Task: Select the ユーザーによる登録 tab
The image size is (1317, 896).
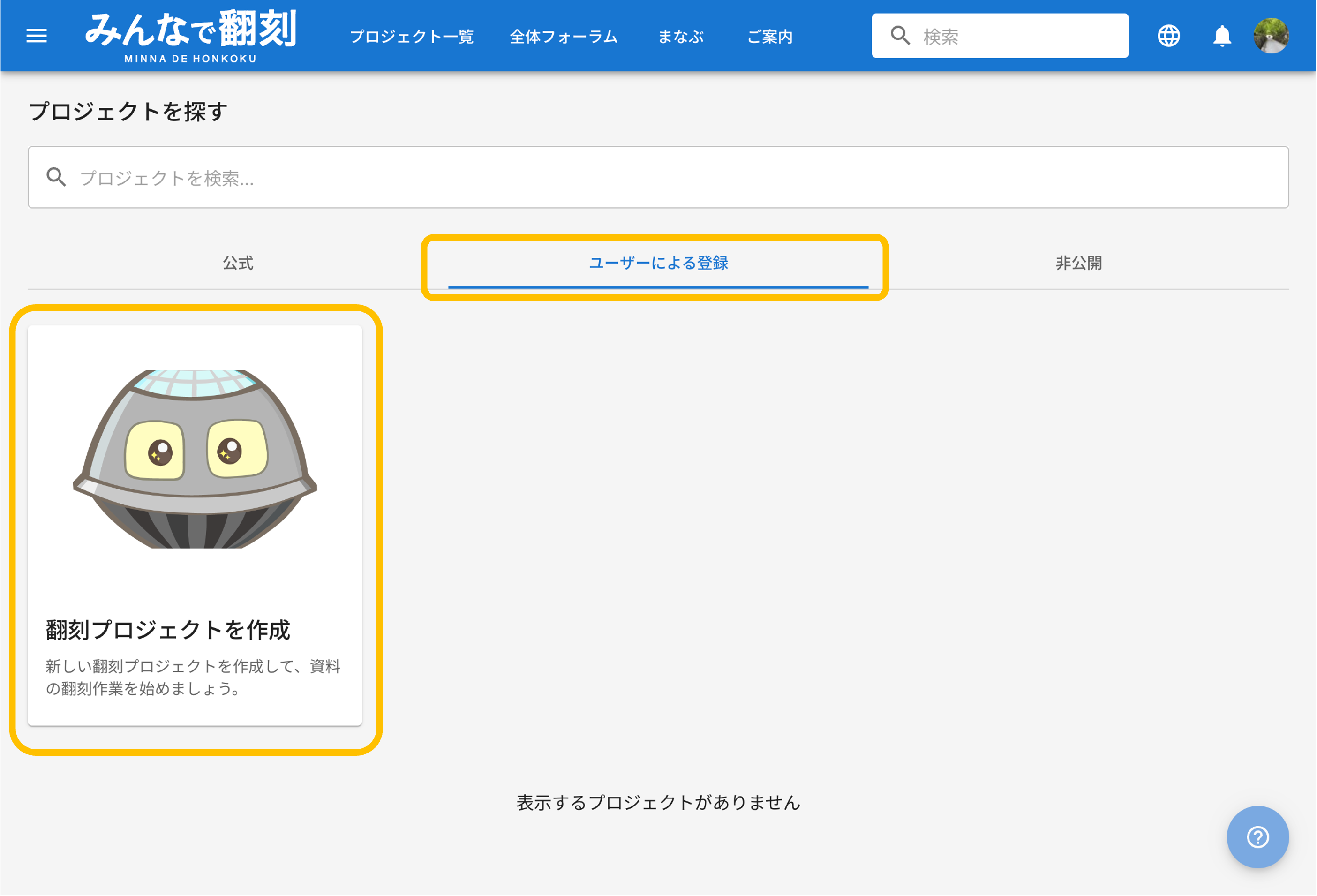Action: [x=658, y=263]
